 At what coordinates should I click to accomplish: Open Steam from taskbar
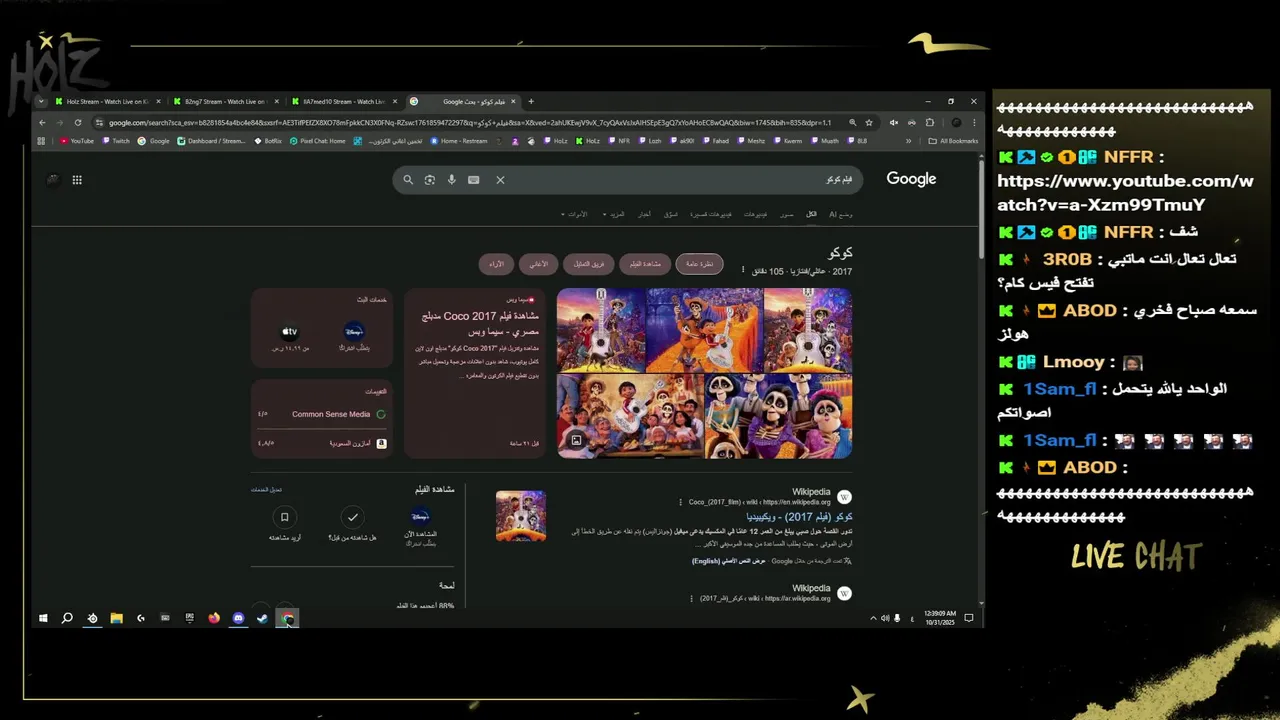pos(262,619)
